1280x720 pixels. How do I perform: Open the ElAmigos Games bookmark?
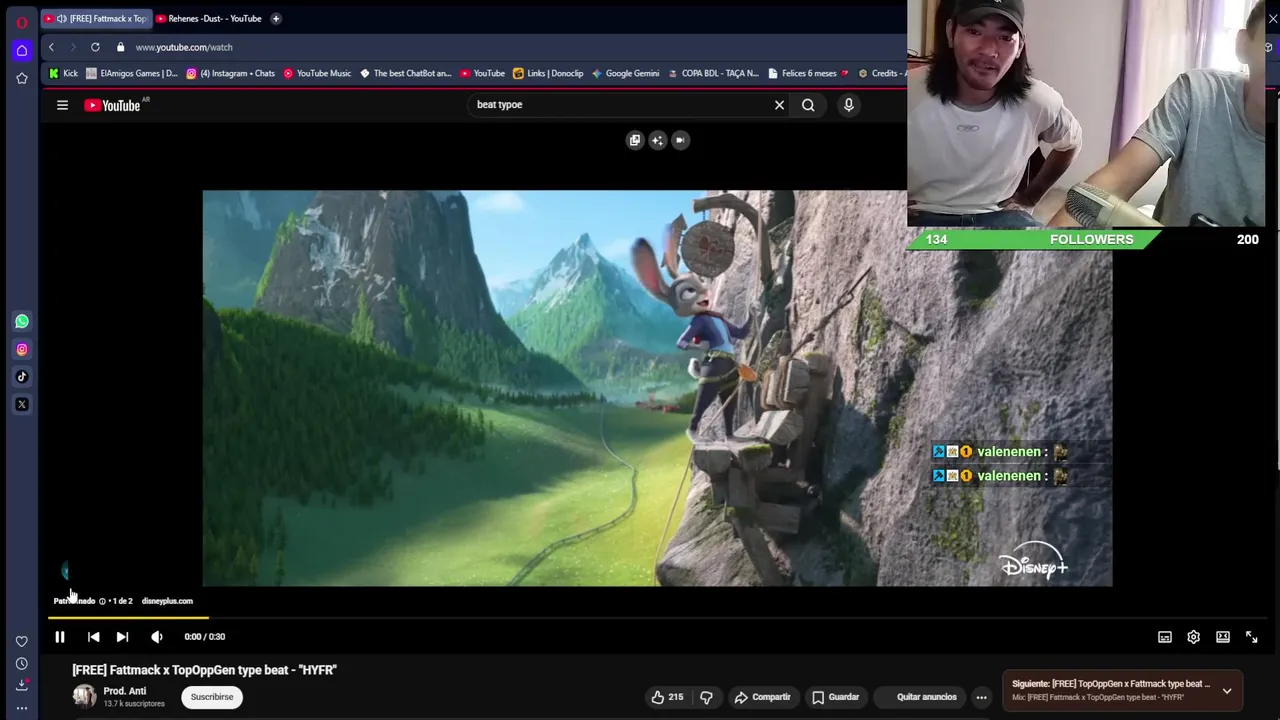132,73
